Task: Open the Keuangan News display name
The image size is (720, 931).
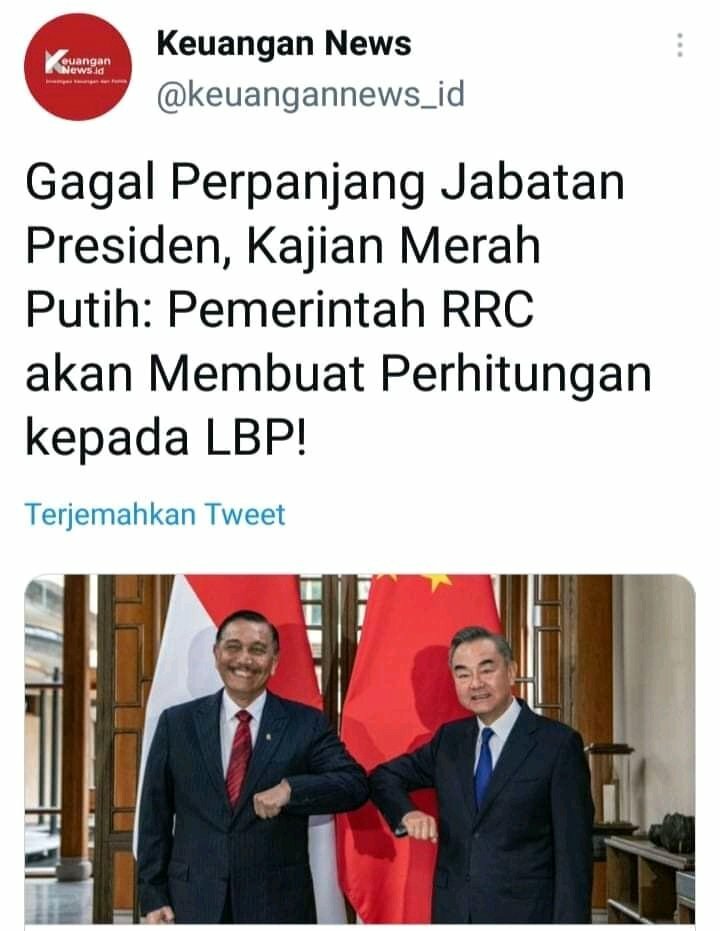Action: click(x=284, y=44)
